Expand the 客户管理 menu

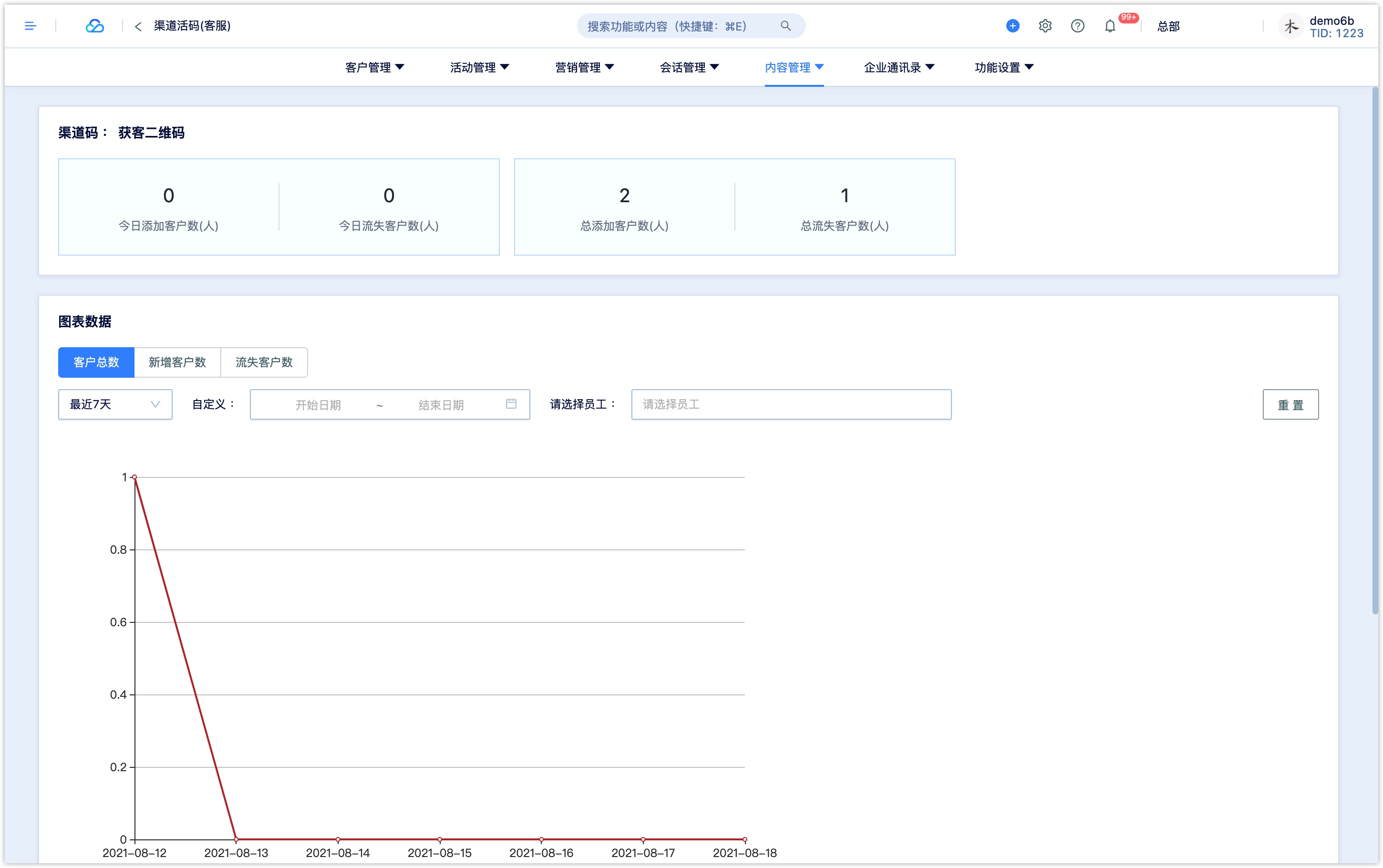point(375,67)
